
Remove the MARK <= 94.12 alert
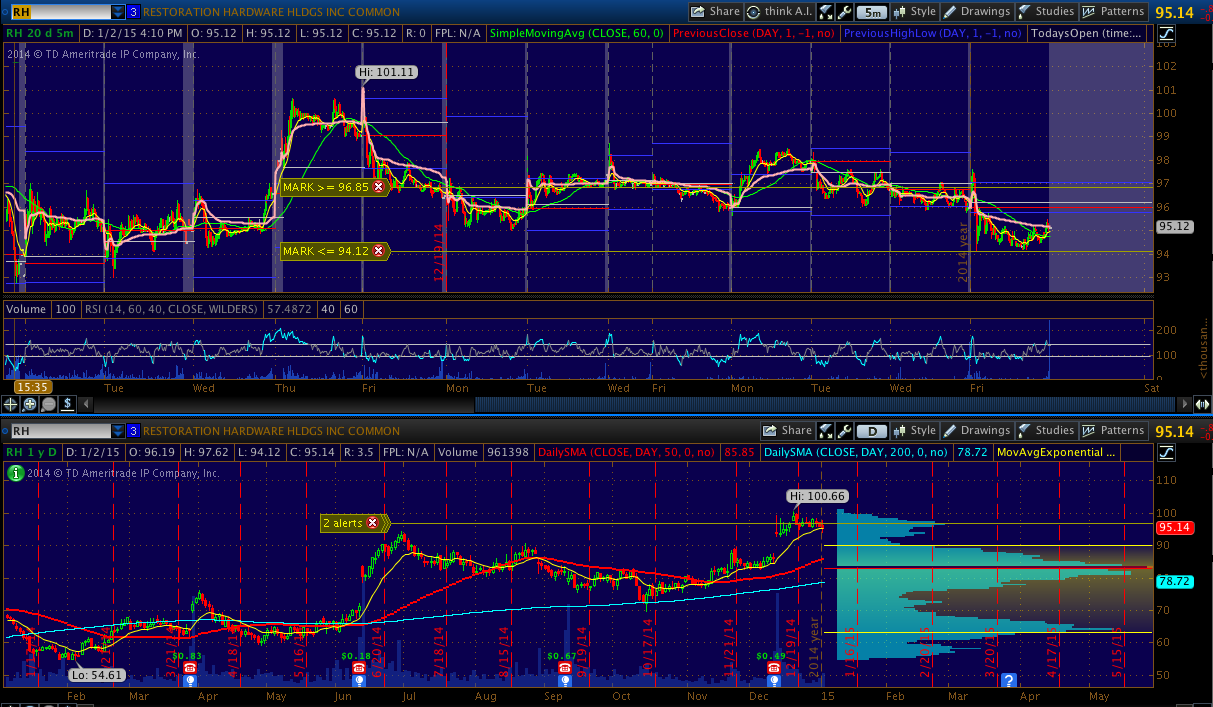click(x=378, y=251)
